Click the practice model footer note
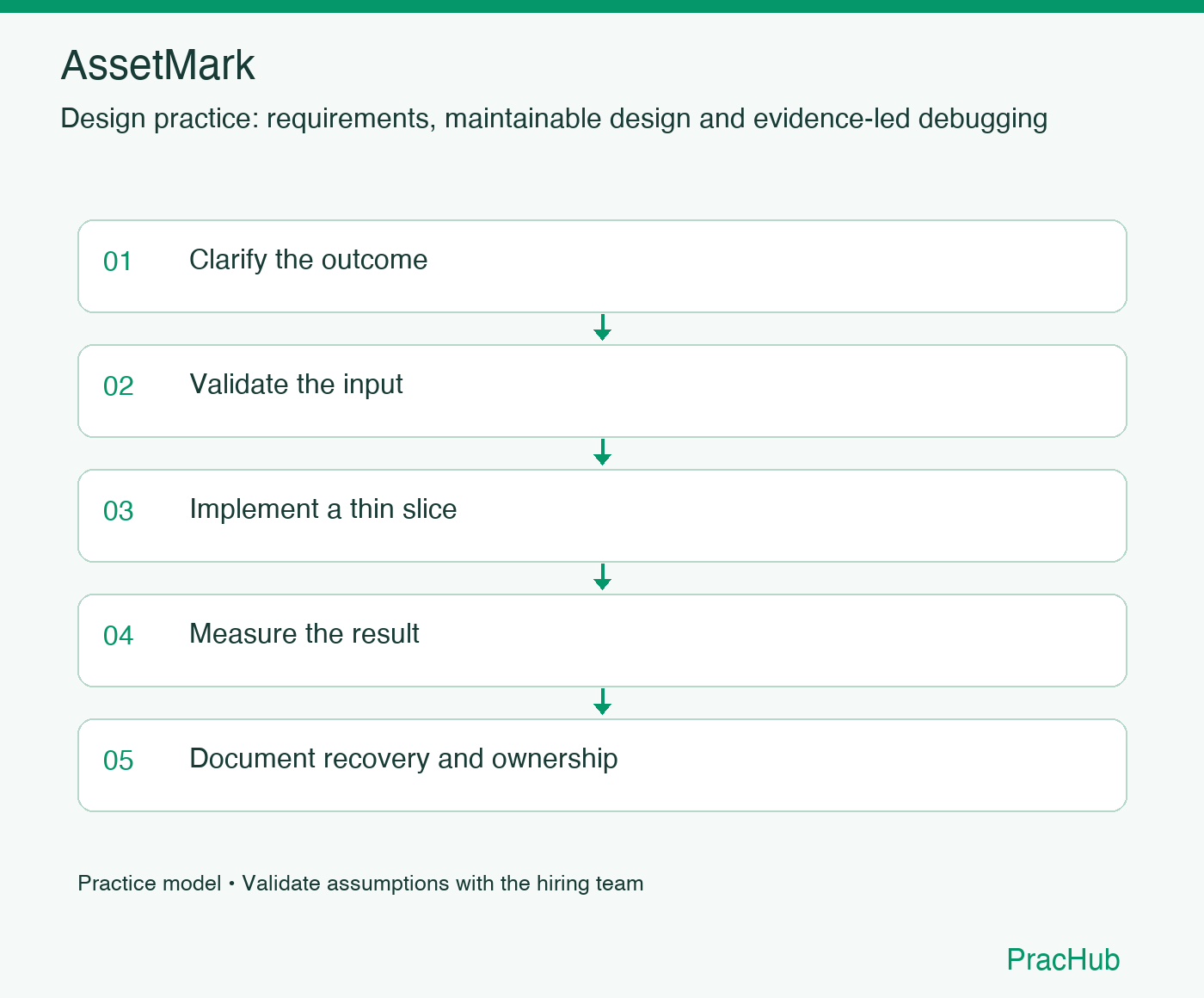1204x998 pixels. 360,884
